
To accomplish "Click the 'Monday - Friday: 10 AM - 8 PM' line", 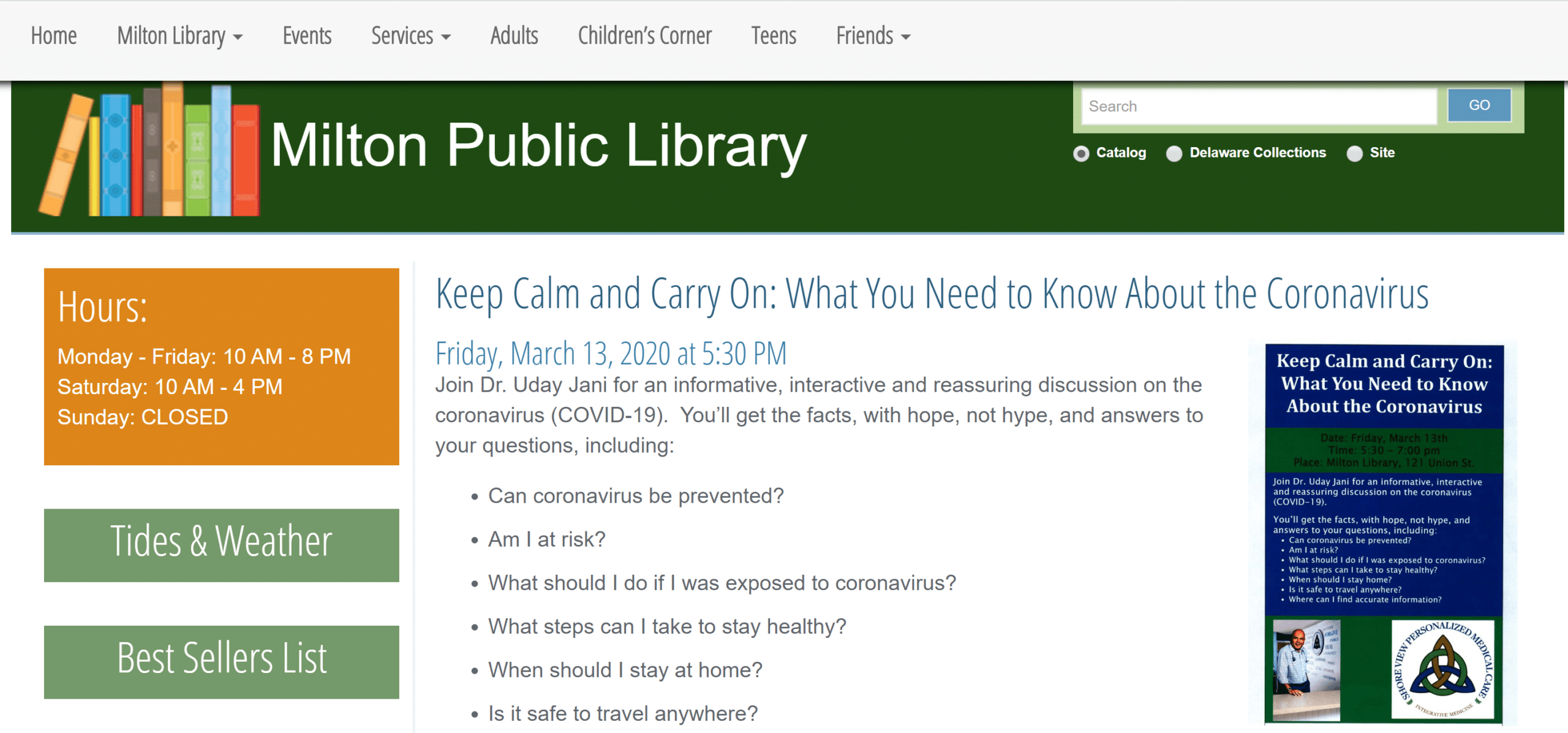I will click(x=204, y=357).
